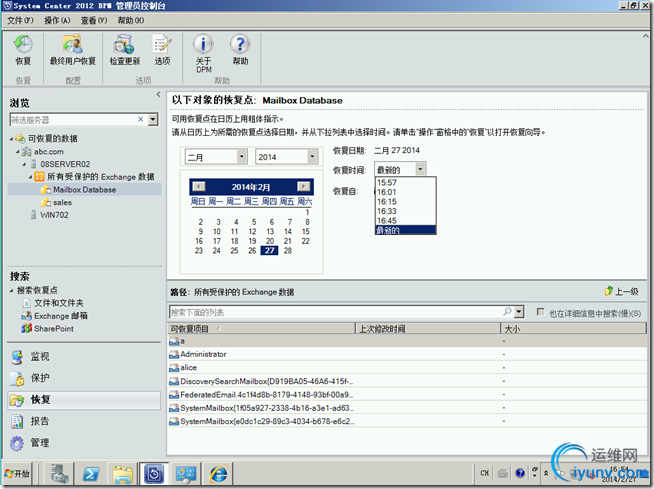The image size is (654, 489).
Task: Open the list search box dropdown arrow
Action: click(x=518, y=312)
